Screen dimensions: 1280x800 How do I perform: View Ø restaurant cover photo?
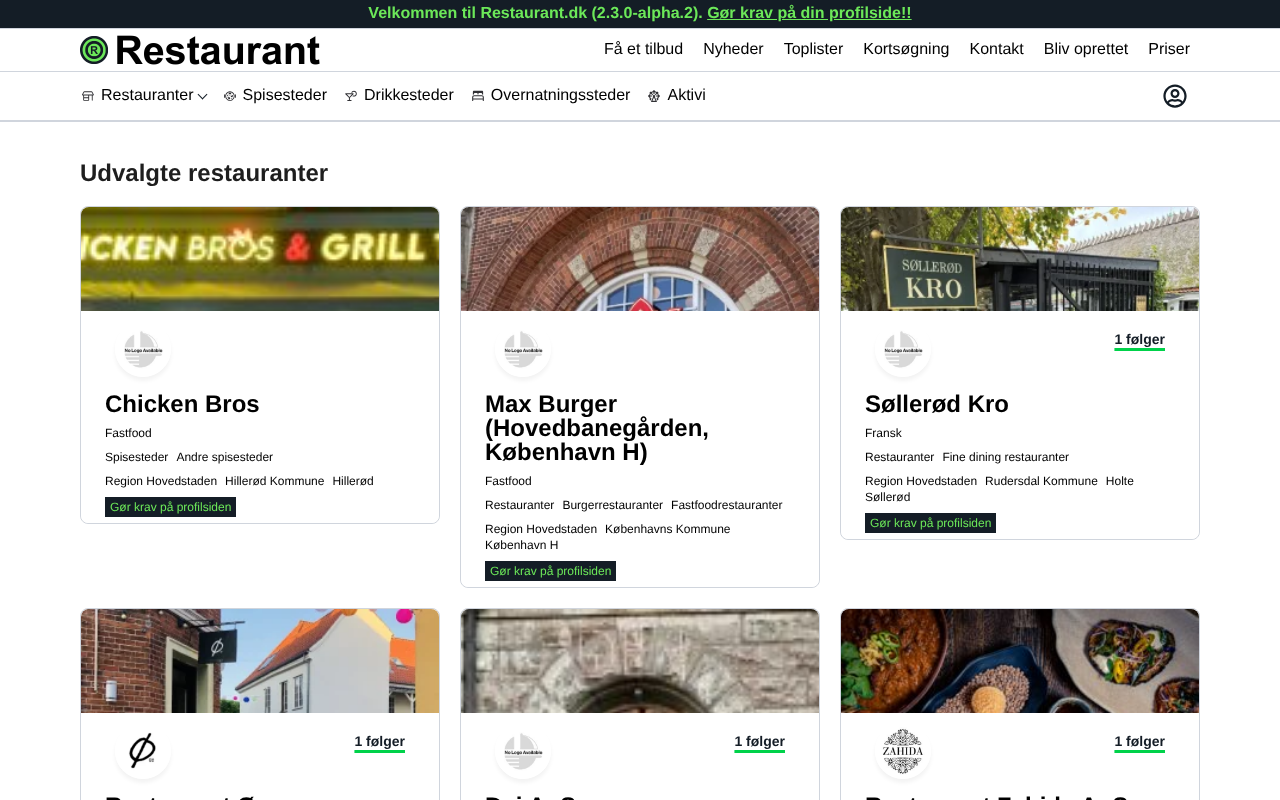[x=260, y=661]
